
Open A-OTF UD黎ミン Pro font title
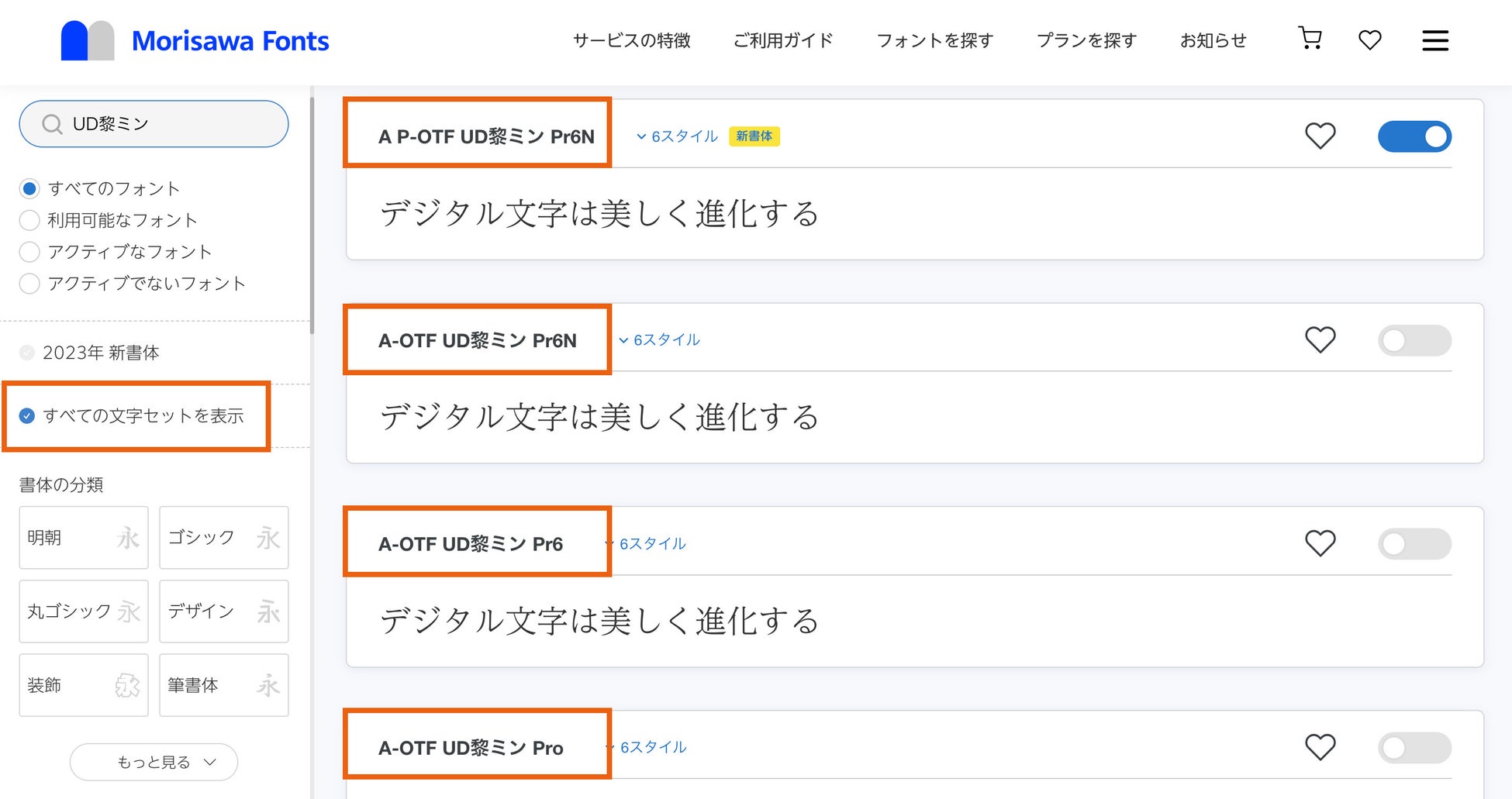tap(471, 748)
